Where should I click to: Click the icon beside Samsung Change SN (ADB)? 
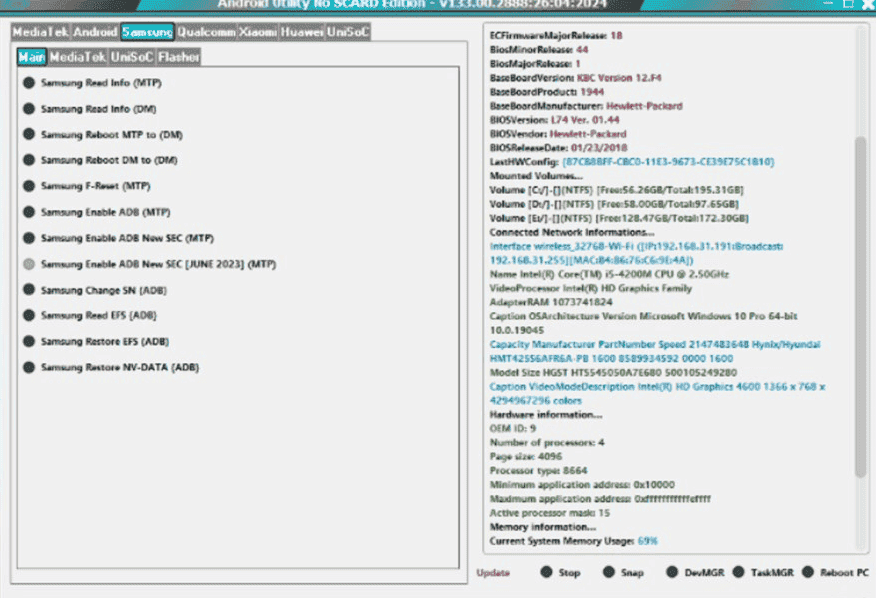click(x=27, y=290)
